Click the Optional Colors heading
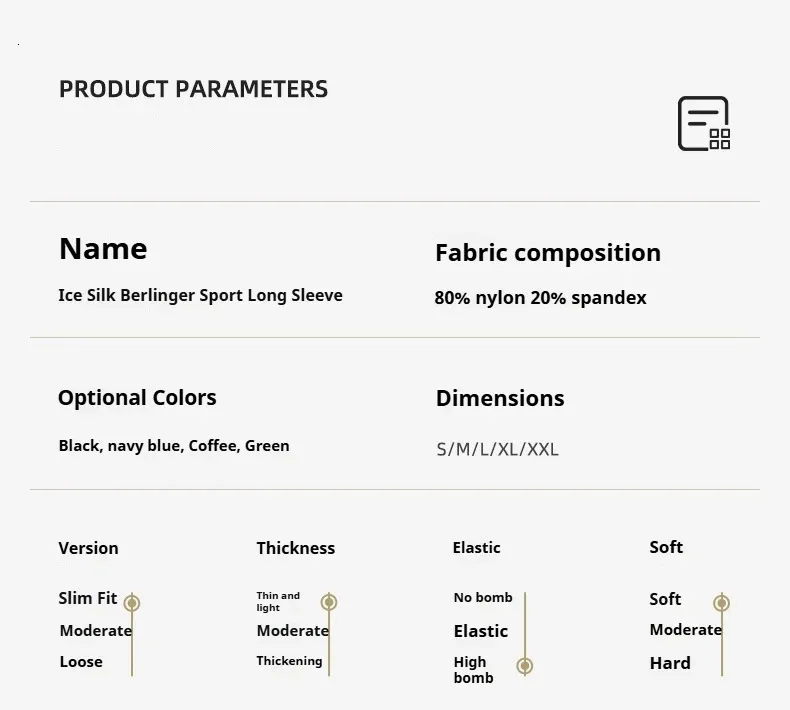Viewport: 790px width, 710px height. (137, 398)
